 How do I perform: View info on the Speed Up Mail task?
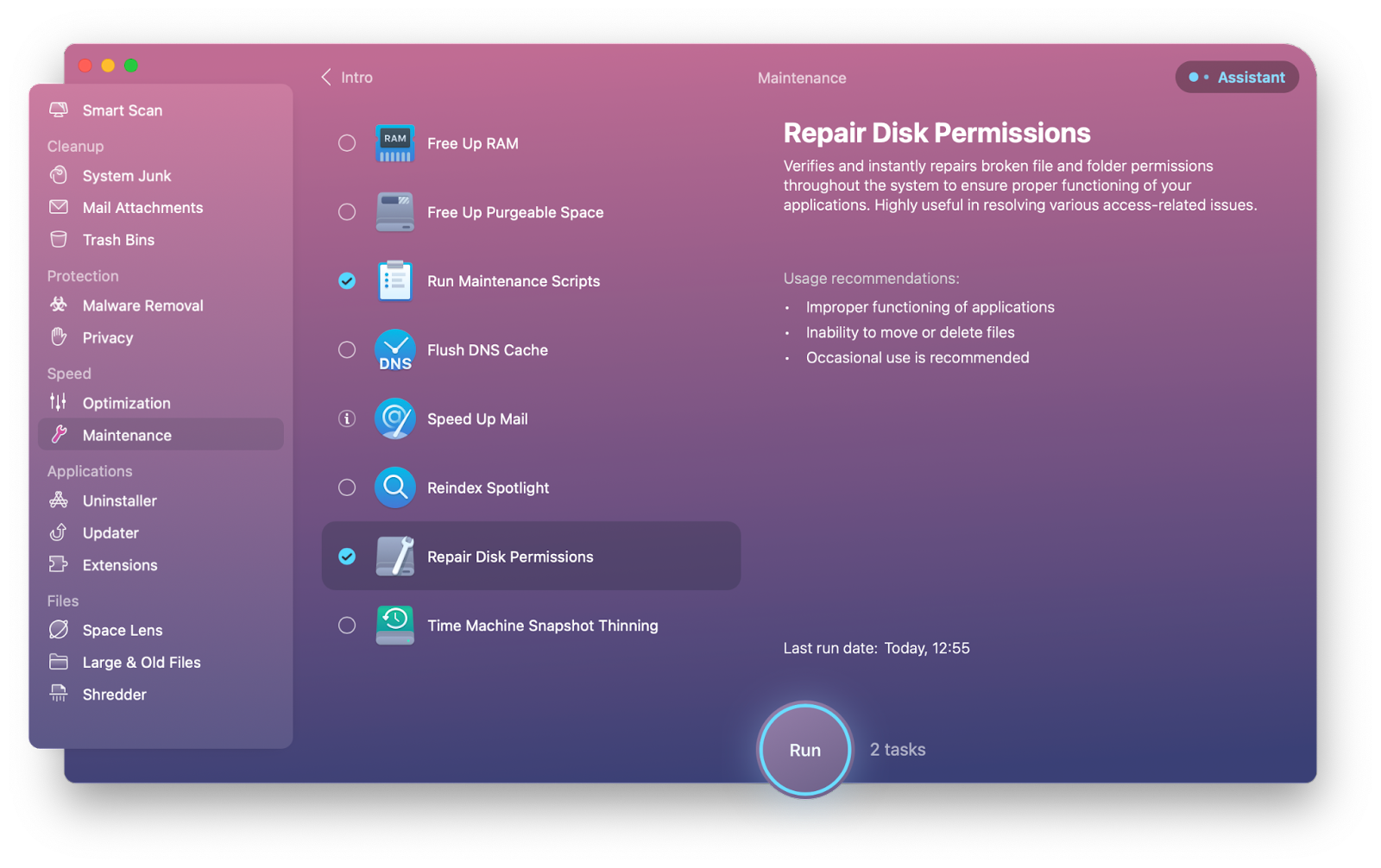[346, 418]
